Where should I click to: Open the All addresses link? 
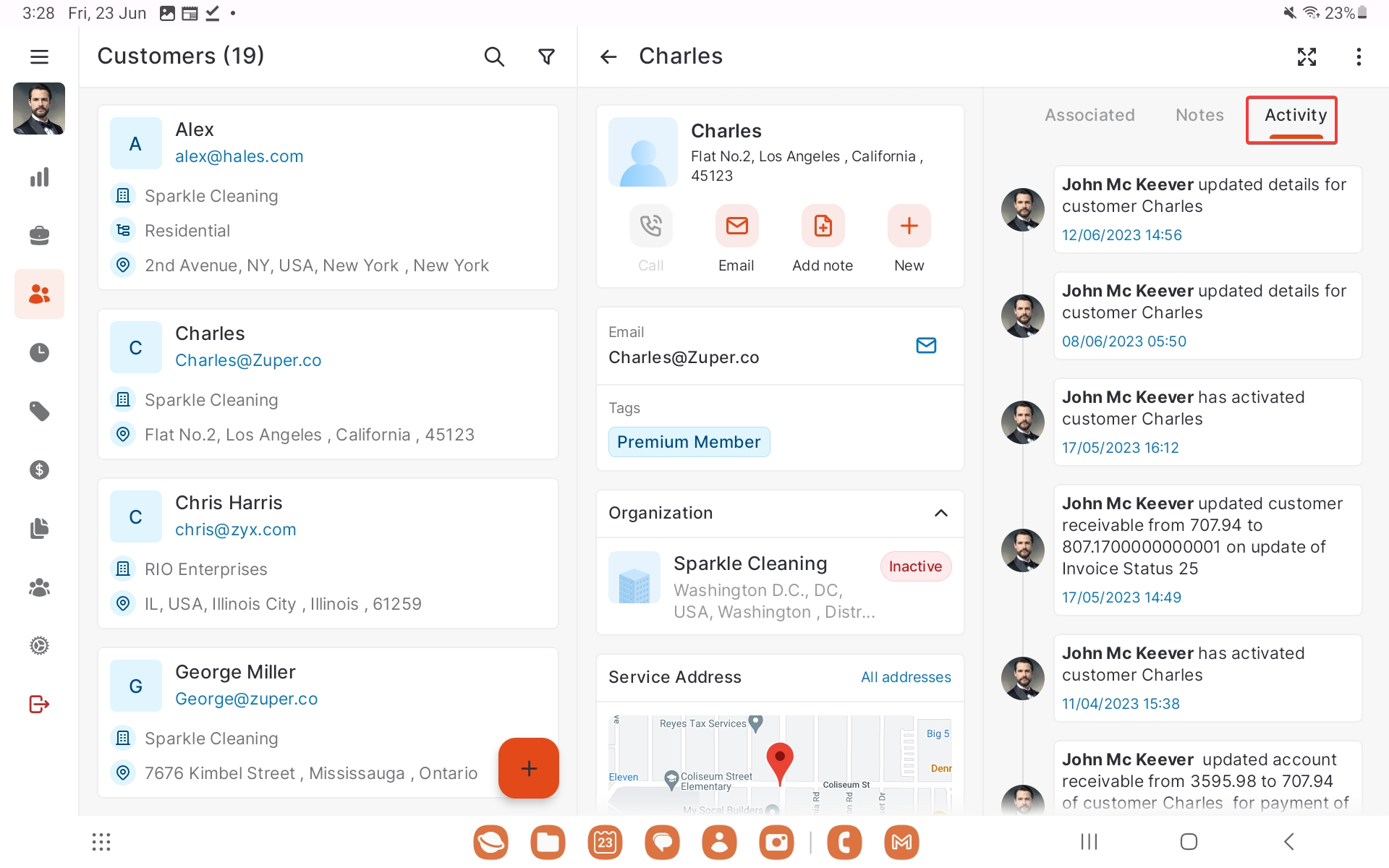[906, 677]
